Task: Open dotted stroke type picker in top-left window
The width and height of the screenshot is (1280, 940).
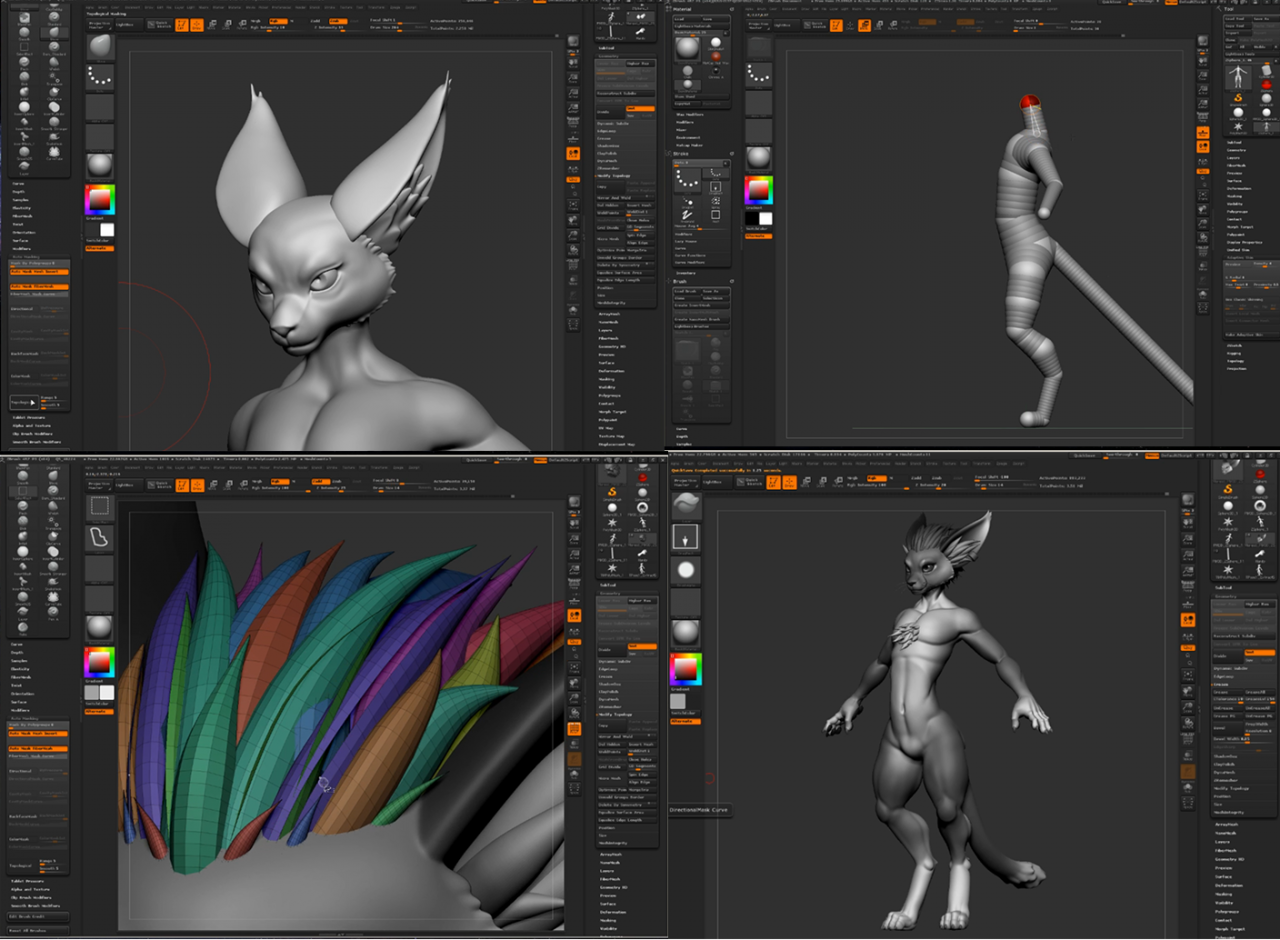Action: (x=99, y=78)
